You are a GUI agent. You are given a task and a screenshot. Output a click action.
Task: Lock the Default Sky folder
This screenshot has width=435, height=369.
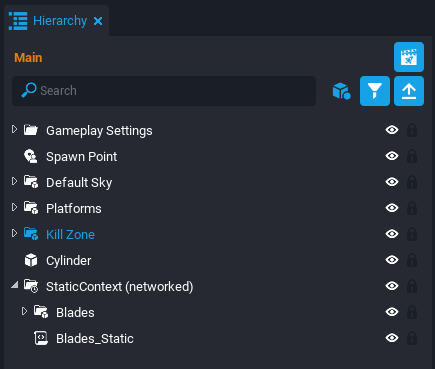tap(412, 182)
